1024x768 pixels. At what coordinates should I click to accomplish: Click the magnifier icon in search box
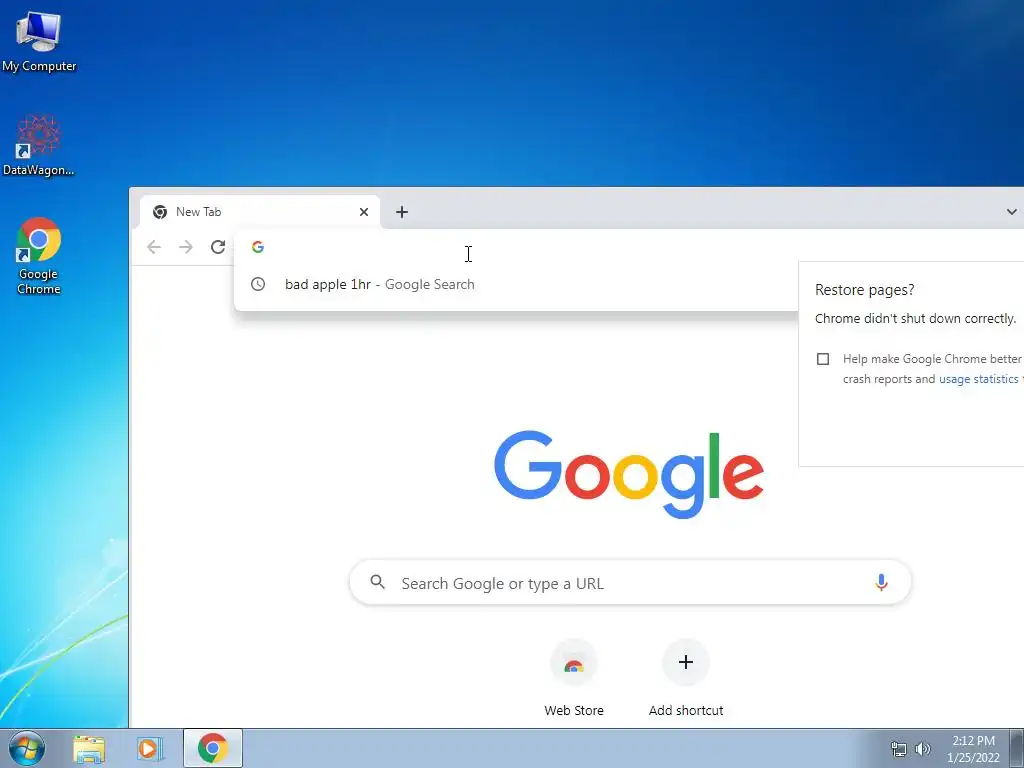pos(377,582)
